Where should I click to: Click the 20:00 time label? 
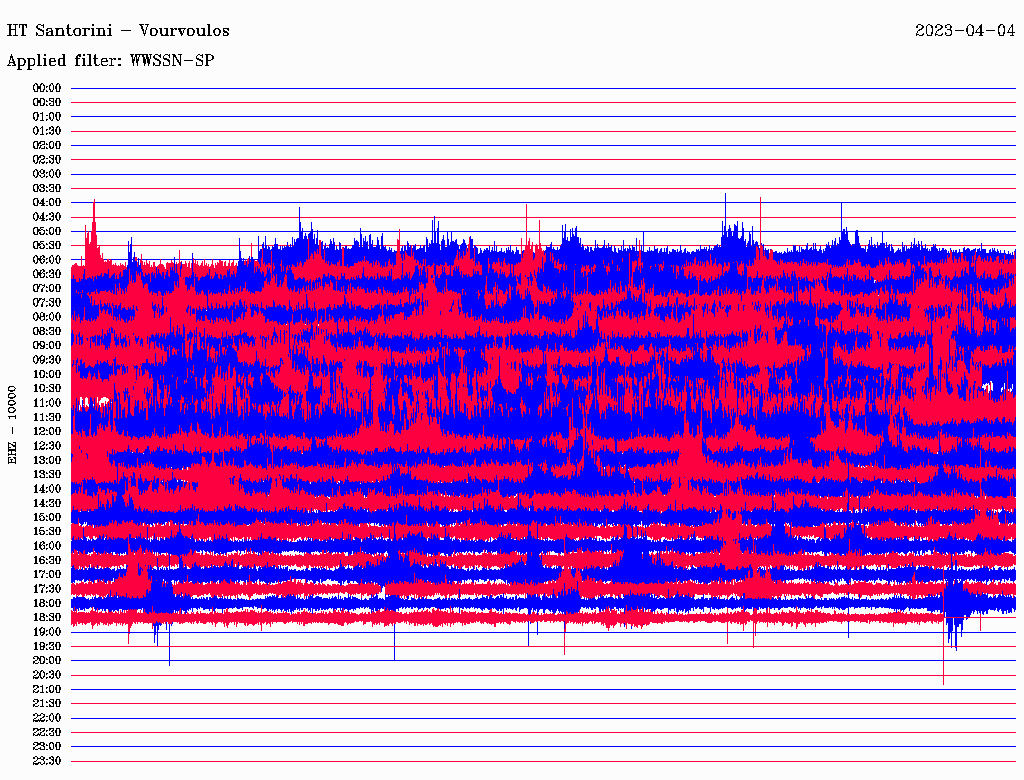[x=47, y=660]
